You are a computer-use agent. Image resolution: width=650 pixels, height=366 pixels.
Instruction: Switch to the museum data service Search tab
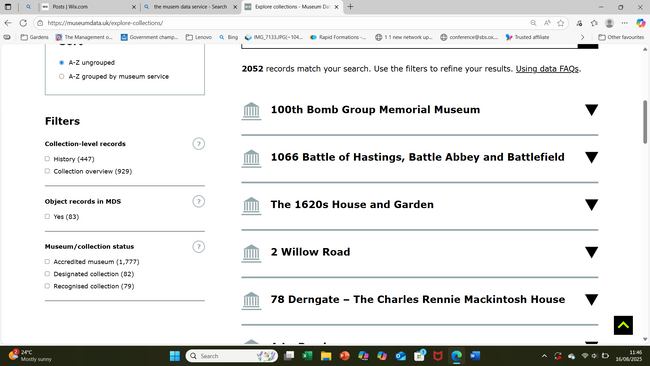[190, 7]
